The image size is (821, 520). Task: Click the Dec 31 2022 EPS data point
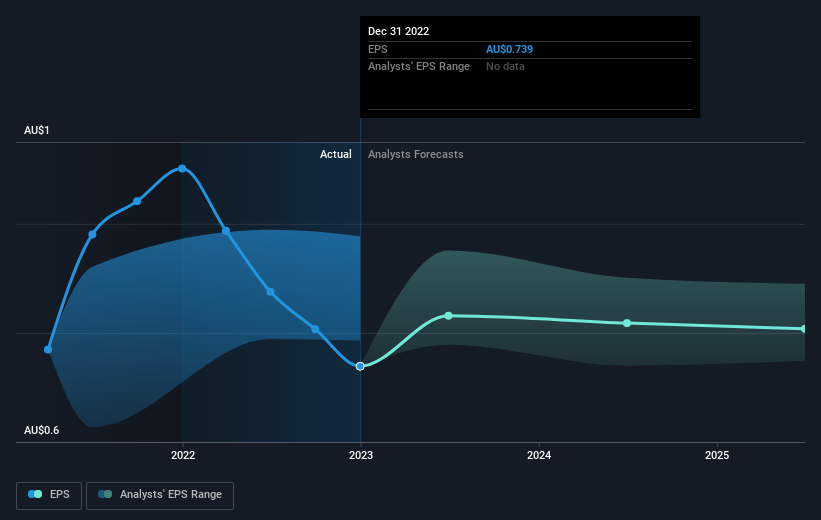[360, 366]
